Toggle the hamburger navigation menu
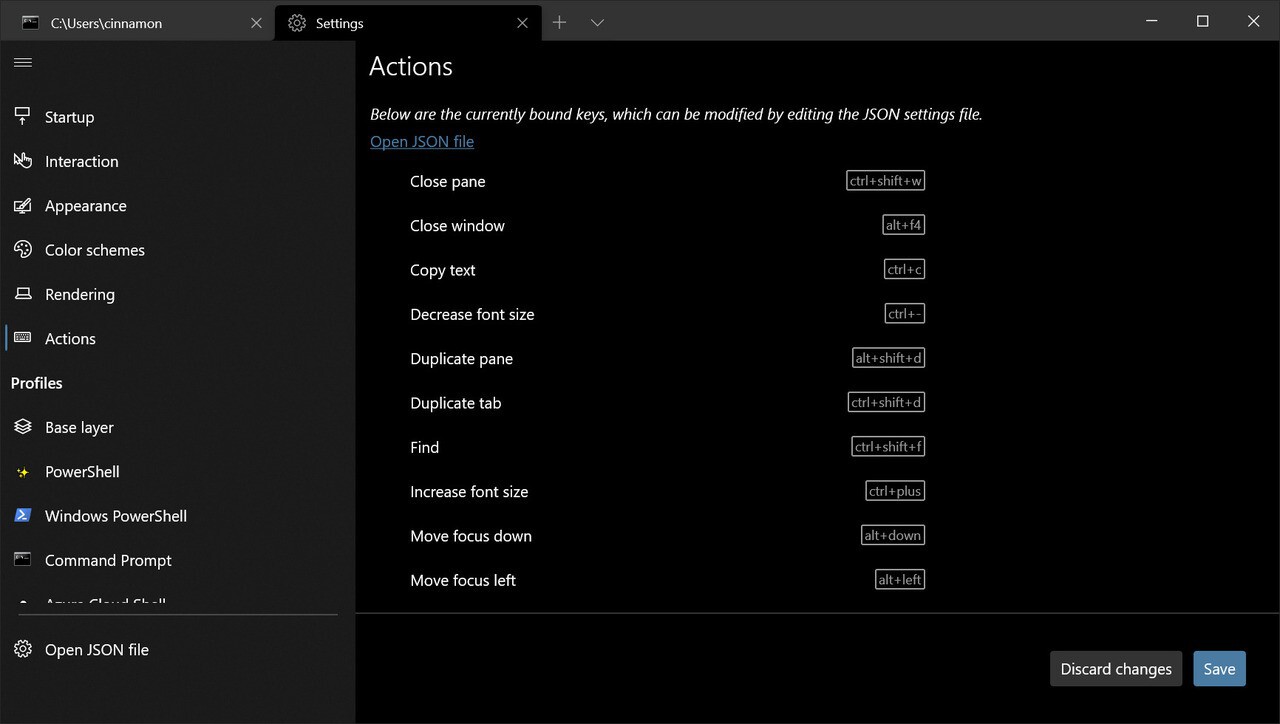 click(23, 63)
